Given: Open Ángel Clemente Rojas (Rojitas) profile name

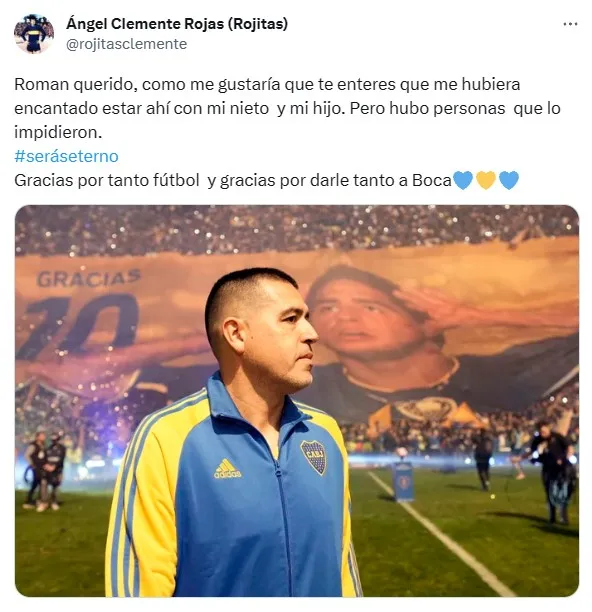Looking at the screenshot, I should [177, 24].
